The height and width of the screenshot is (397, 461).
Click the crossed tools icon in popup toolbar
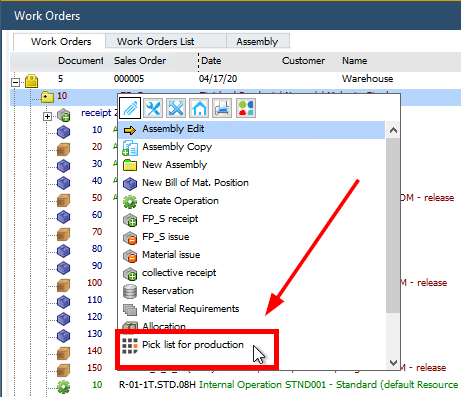(176, 108)
